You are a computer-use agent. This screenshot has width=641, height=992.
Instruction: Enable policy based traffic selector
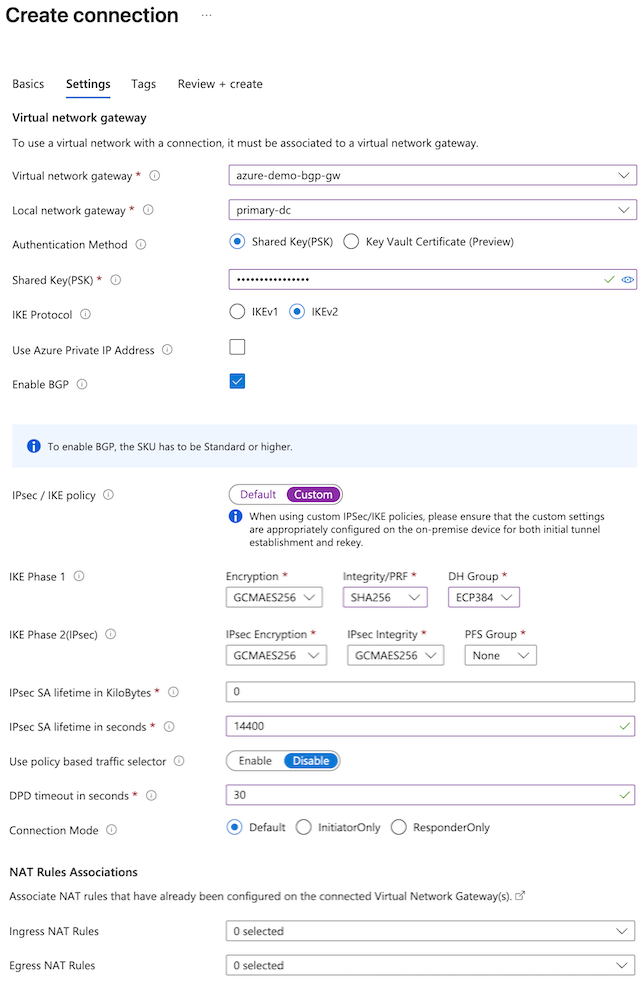[x=255, y=761]
